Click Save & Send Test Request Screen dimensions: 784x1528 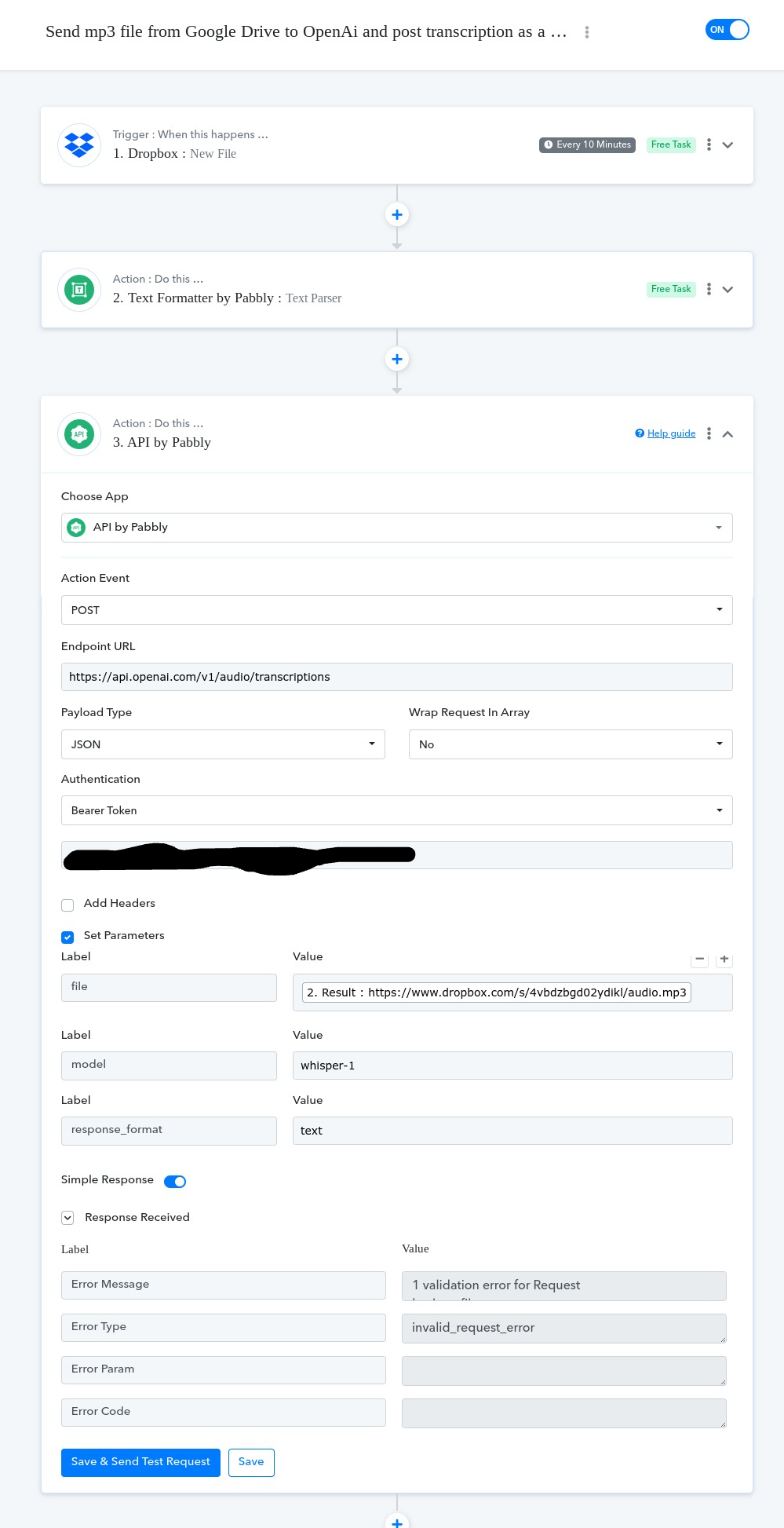coord(140,1462)
